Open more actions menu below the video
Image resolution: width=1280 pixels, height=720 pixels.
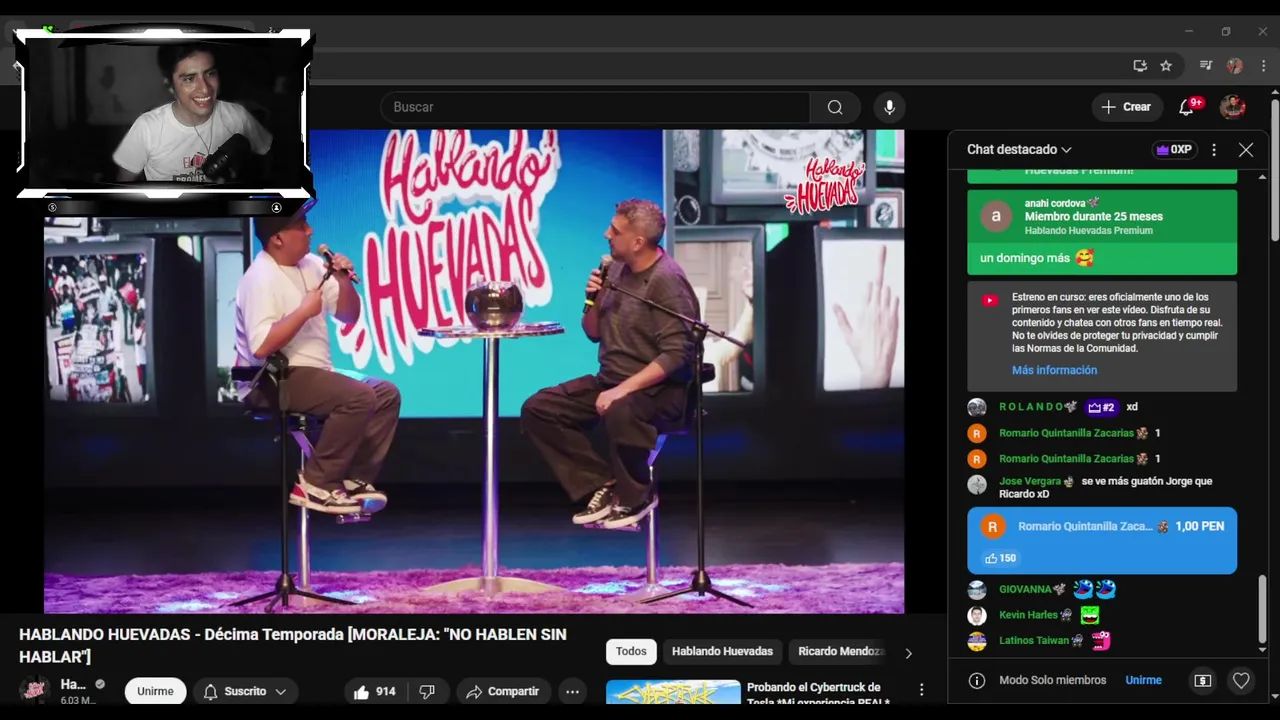click(x=572, y=691)
